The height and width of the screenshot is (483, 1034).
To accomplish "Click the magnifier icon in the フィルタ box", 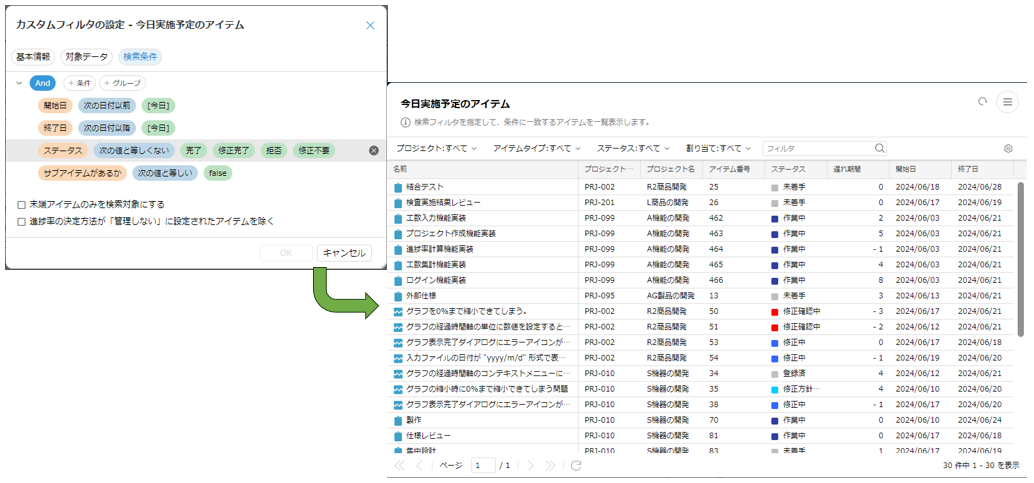I will click(879, 149).
